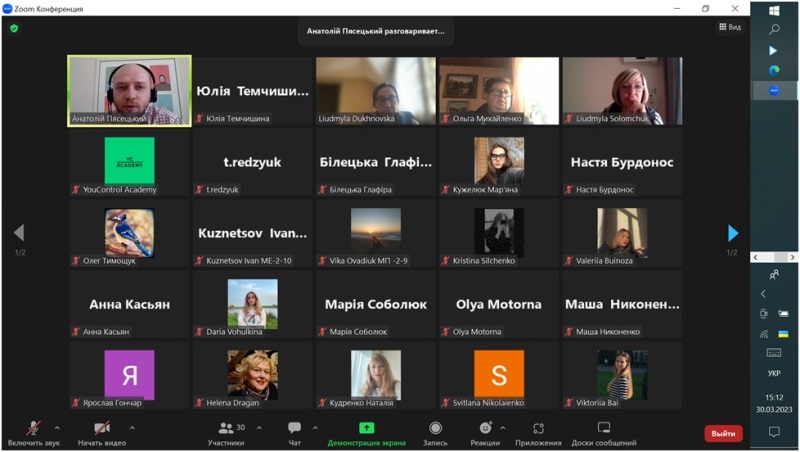The image size is (800, 452).
Task: Click Юлія Темчишина participant tile
Action: pyautogui.click(x=253, y=91)
